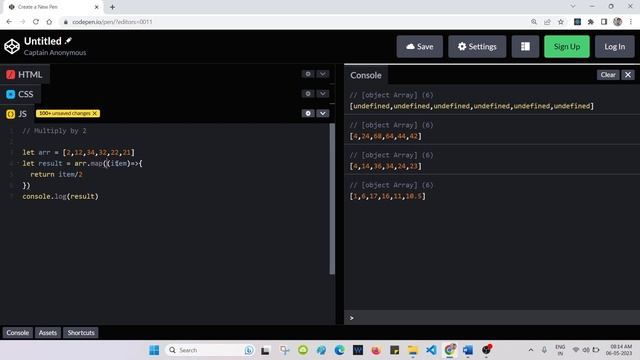Image resolution: width=640 pixels, height=360 pixels.
Task: Switch to Chrome in taskbar
Action: point(450,350)
